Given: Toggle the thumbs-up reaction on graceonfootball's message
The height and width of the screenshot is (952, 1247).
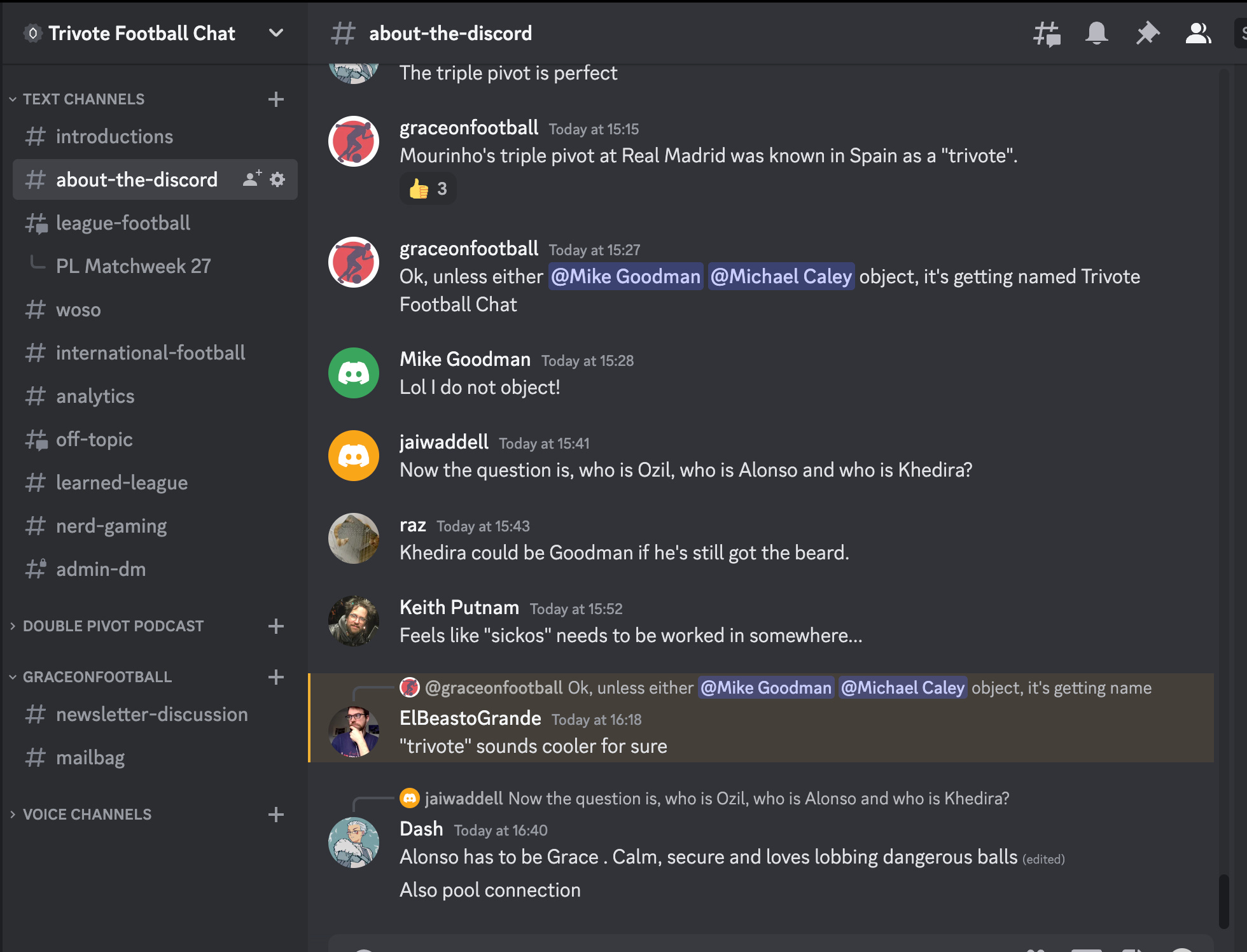Looking at the screenshot, I should pos(428,188).
